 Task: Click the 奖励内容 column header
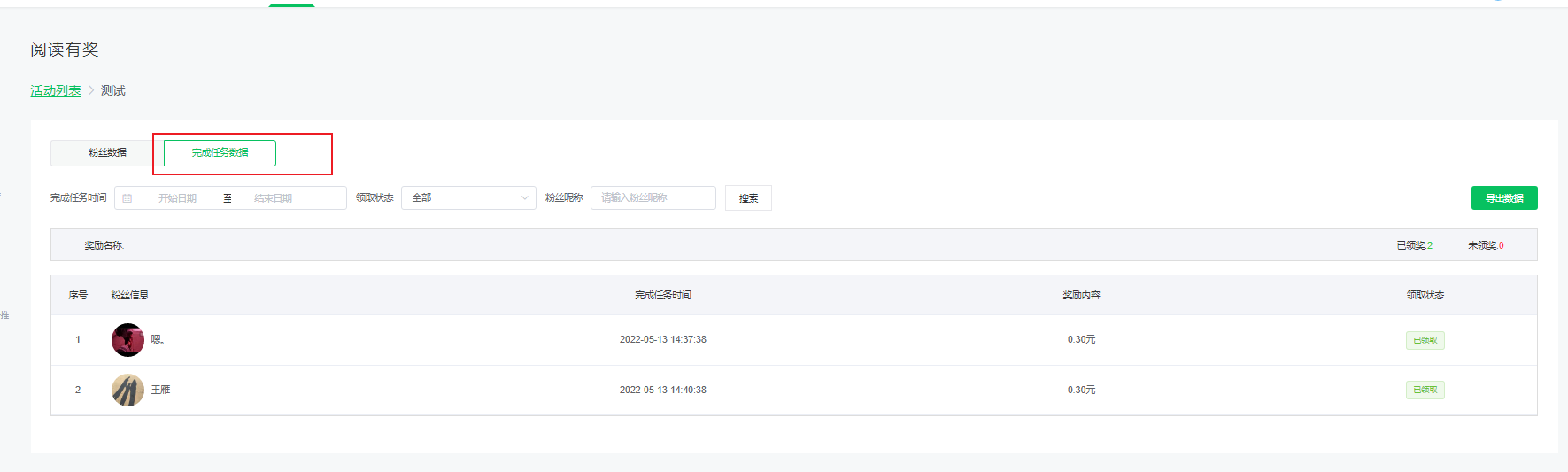[1081, 295]
